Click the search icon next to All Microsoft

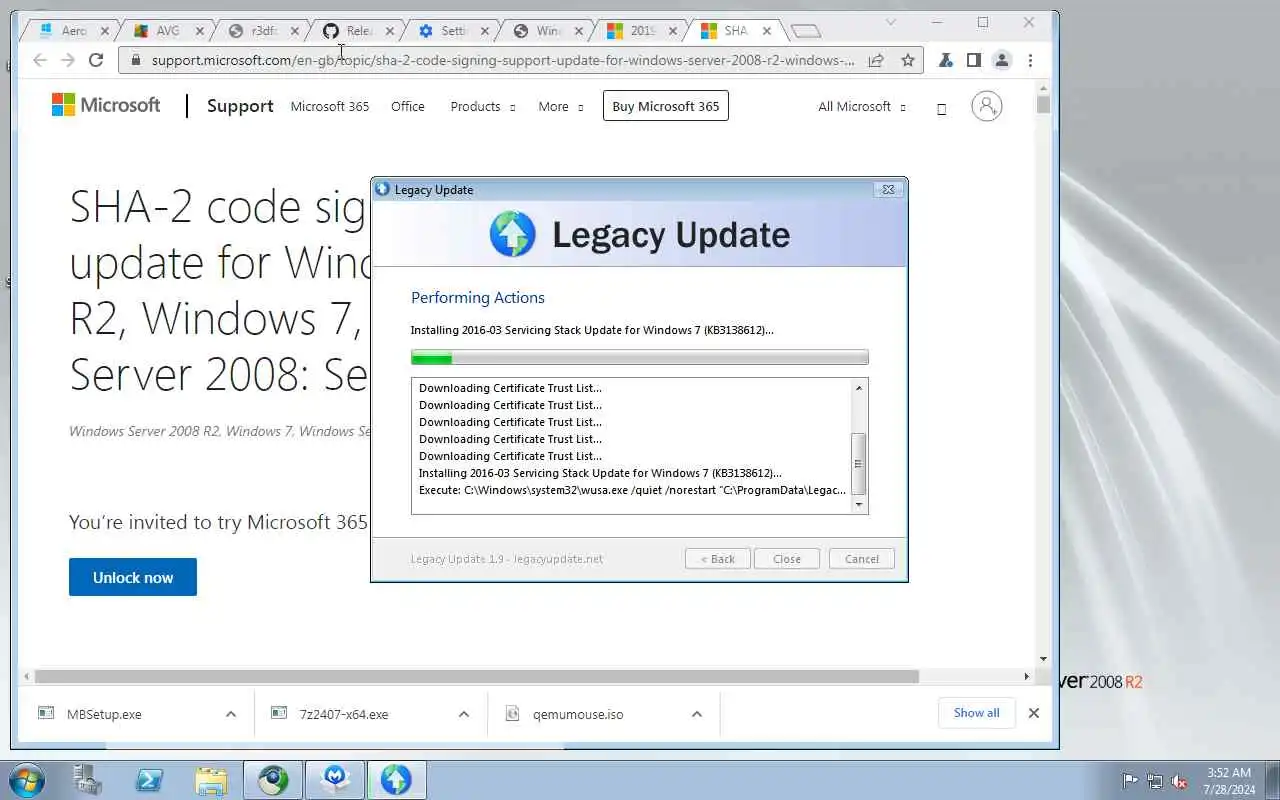tap(941, 108)
